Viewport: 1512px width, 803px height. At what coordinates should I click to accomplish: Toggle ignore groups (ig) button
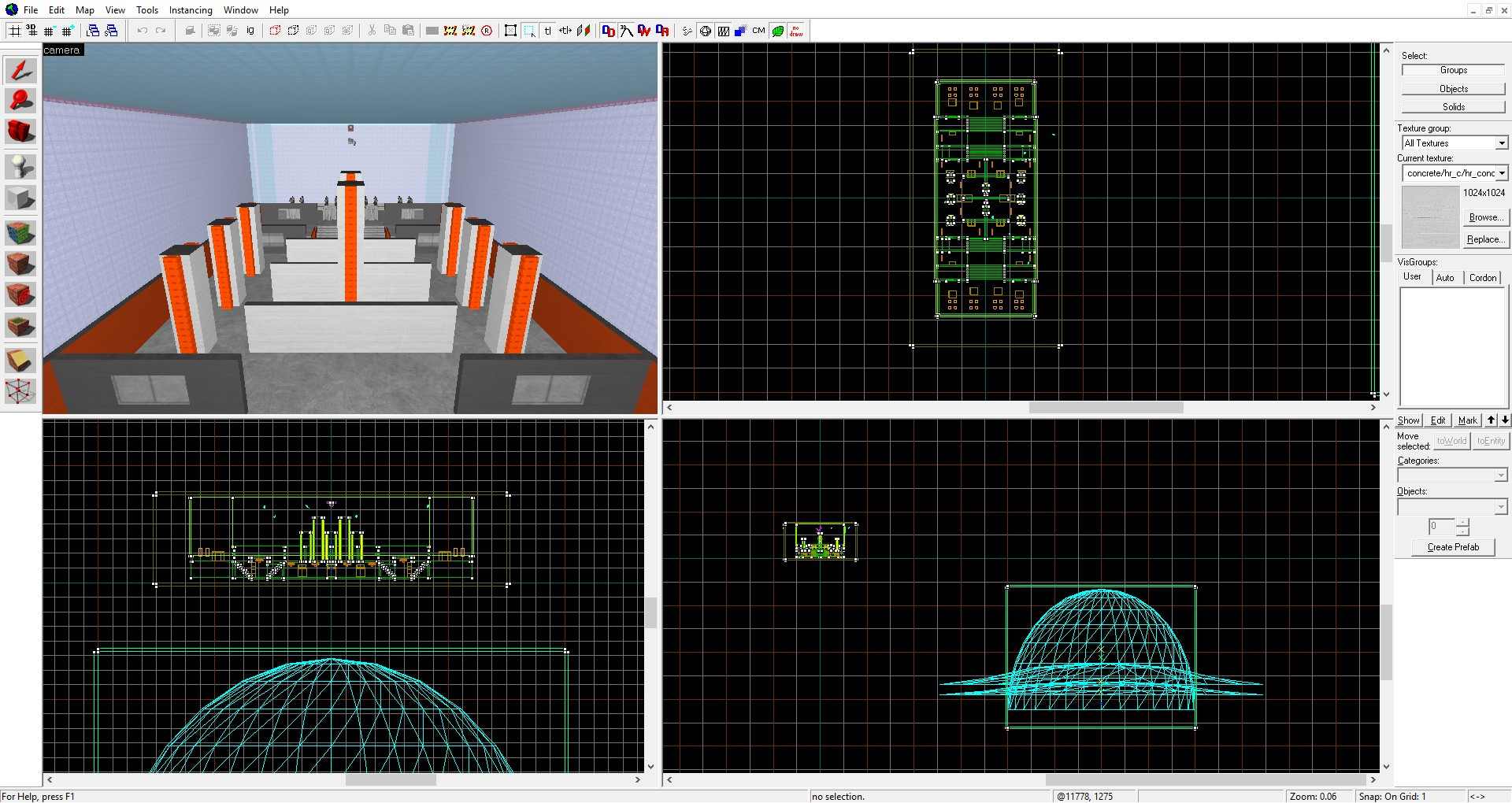(250, 31)
